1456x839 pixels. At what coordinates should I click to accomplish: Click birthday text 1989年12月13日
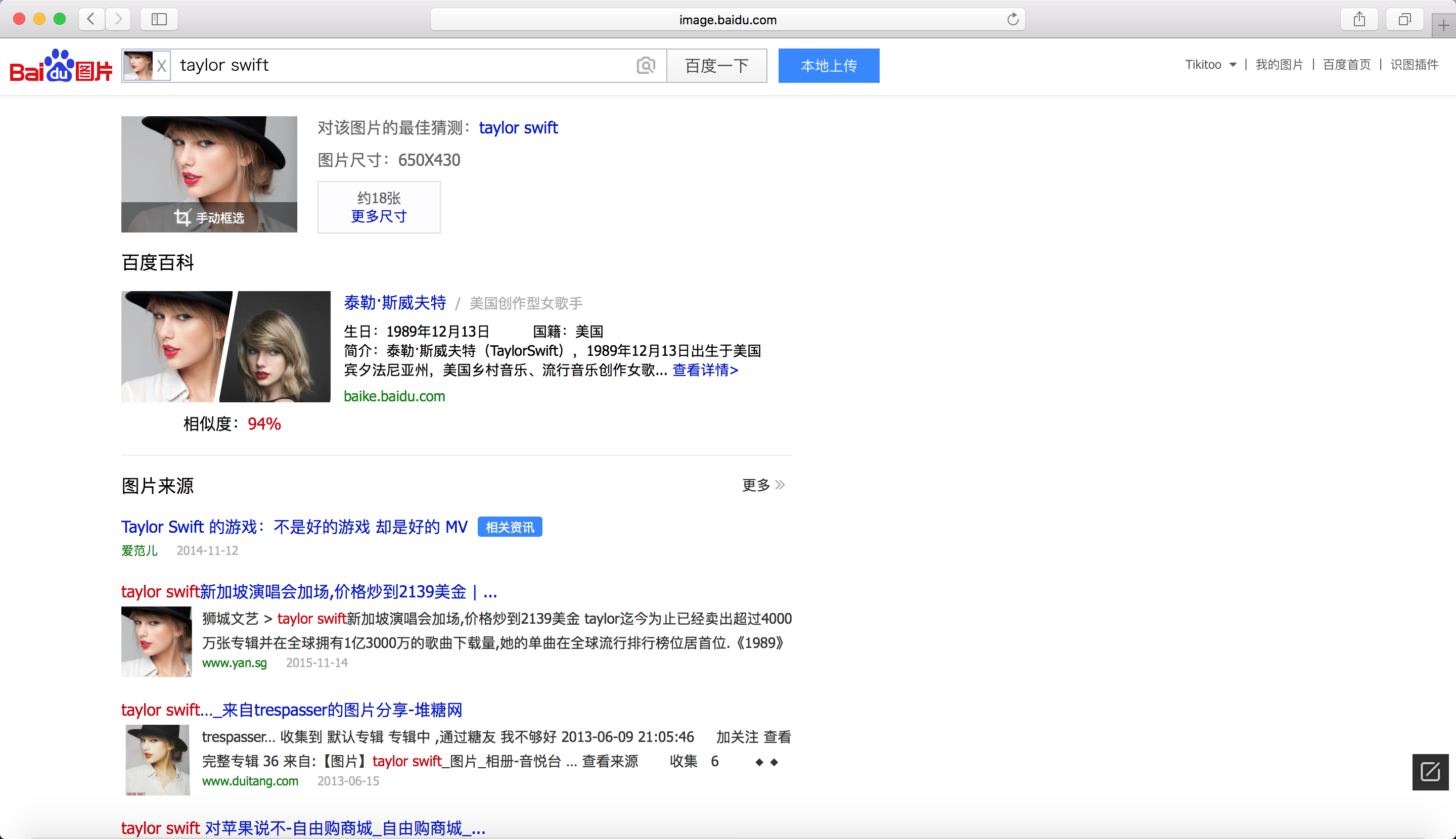tap(437, 332)
